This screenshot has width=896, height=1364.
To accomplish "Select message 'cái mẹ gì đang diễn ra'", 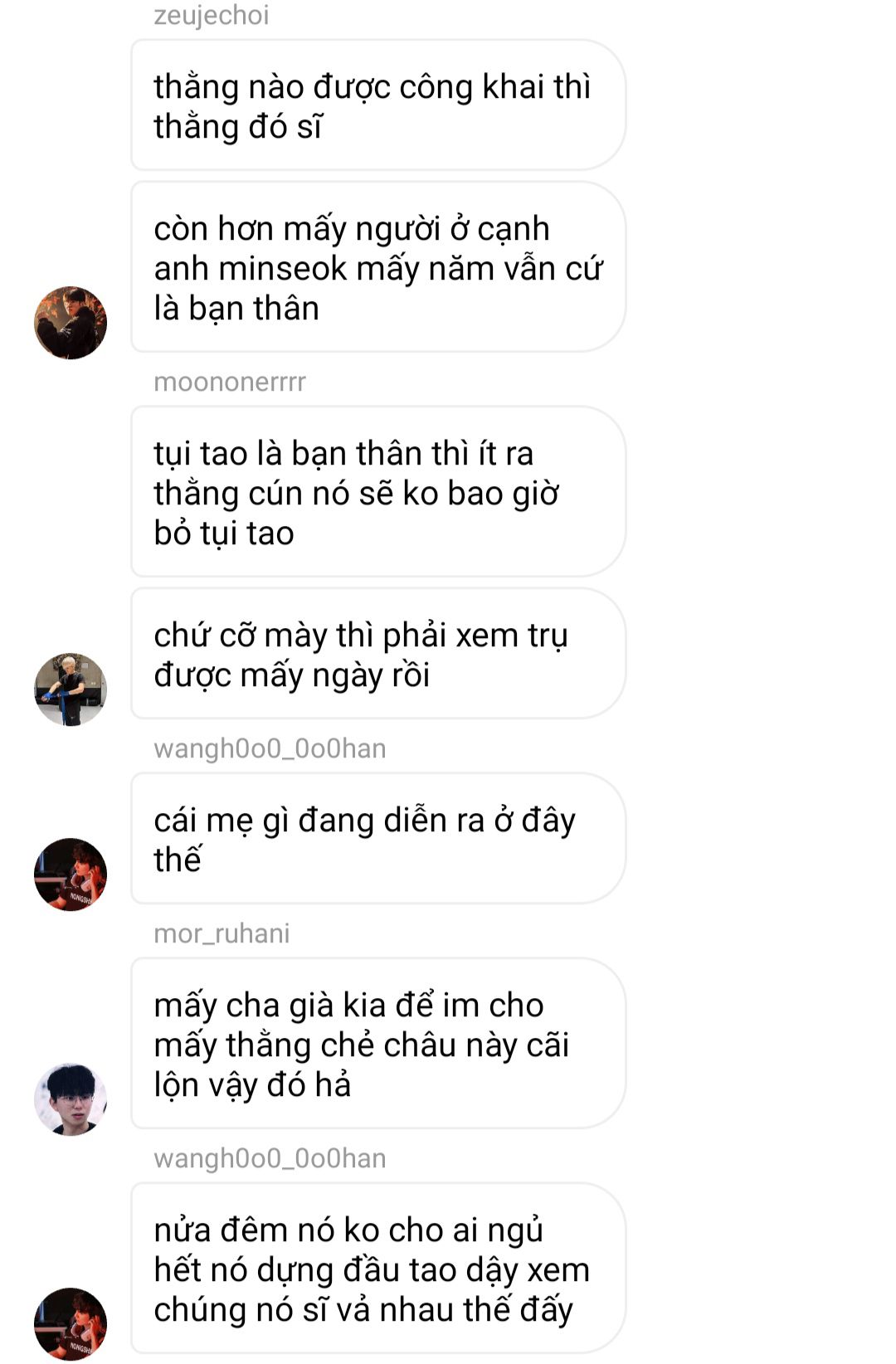I will click(x=377, y=839).
